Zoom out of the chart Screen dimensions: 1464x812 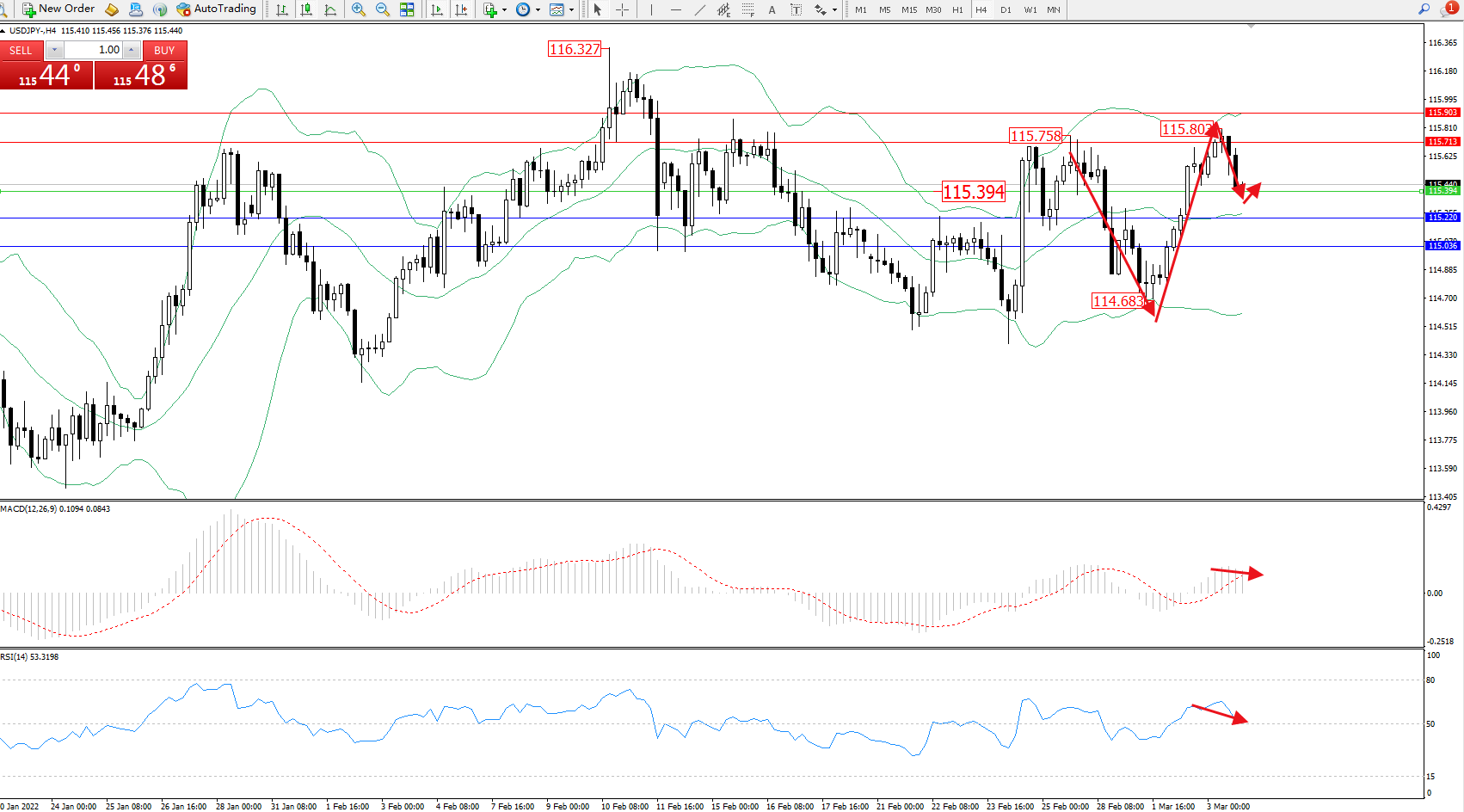click(383, 9)
